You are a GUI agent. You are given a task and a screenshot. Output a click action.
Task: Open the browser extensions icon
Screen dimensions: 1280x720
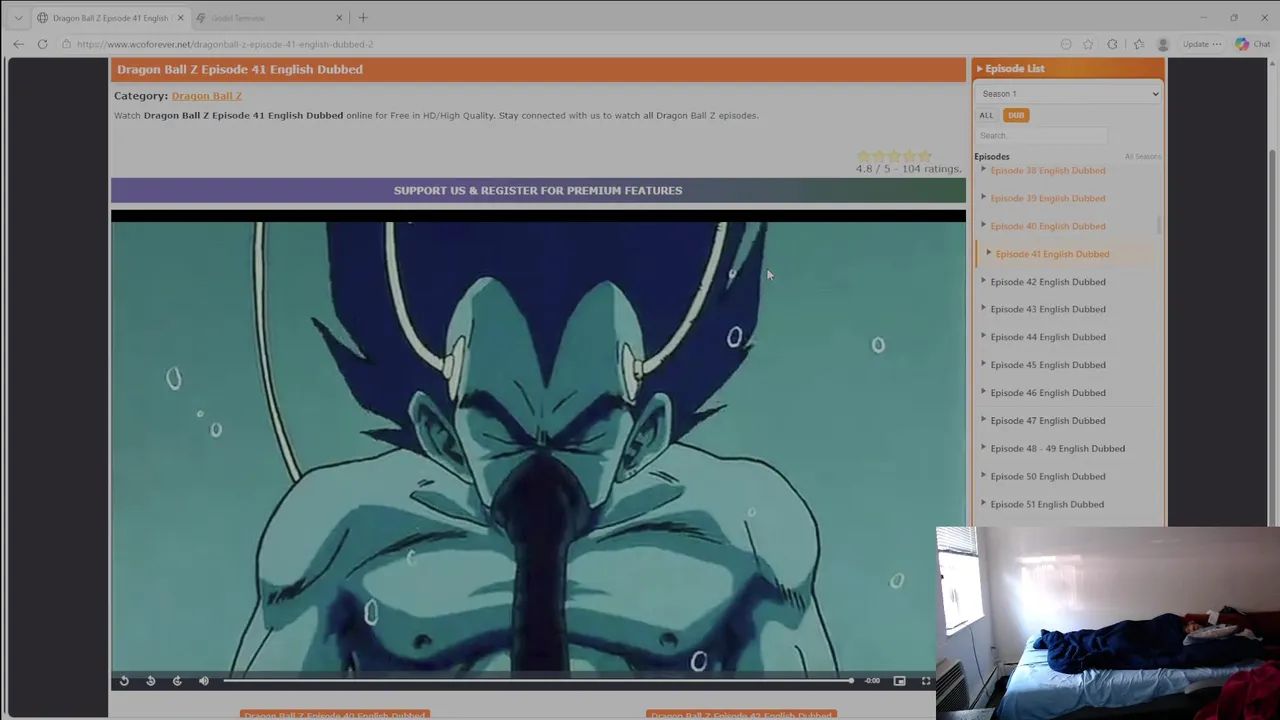[1112, 44]
